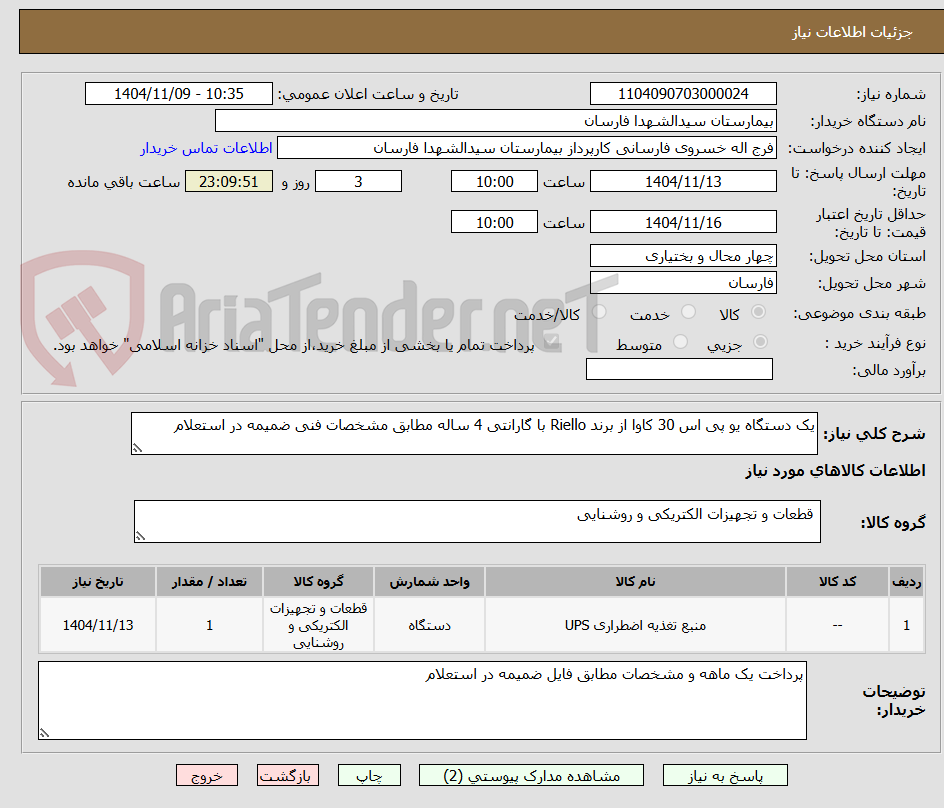Click the واحد شمارش column header

pyautogui.click(x=429, y=582)
